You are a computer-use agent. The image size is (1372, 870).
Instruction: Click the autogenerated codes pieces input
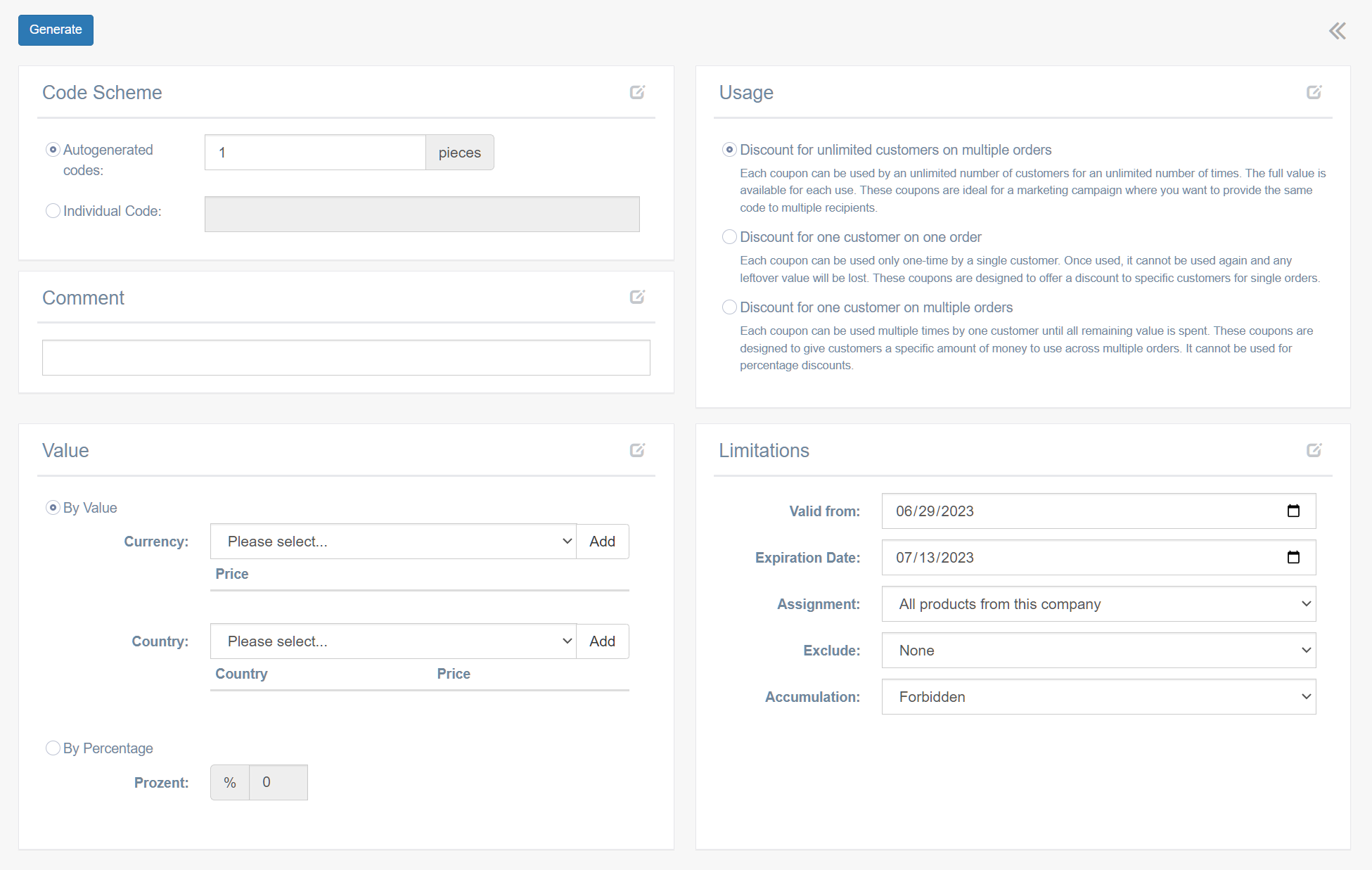pos(315,153)
